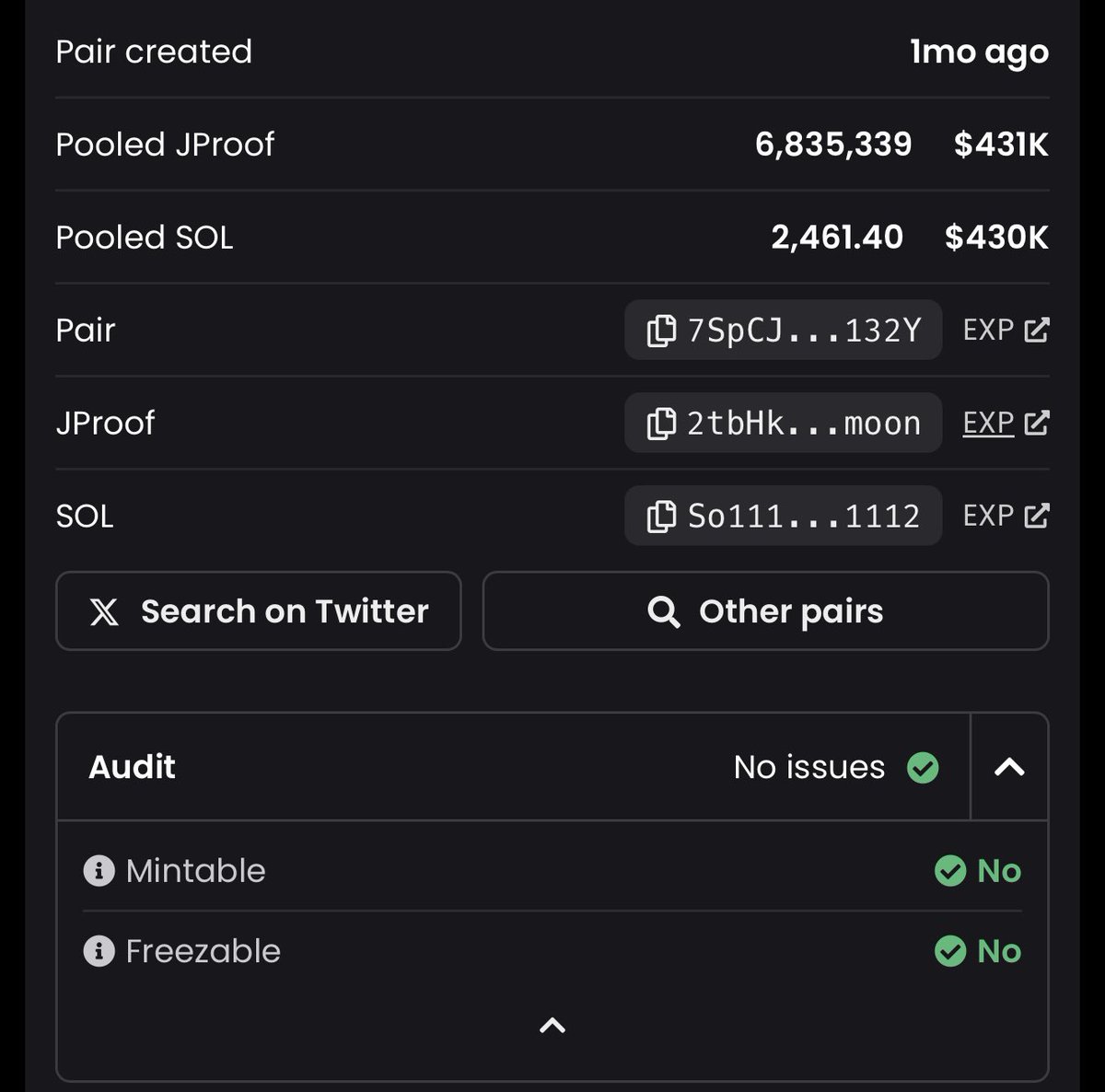Click the Freezable green No status
The height and width of the screenshot is (1092, 1105).
(978, 951)
